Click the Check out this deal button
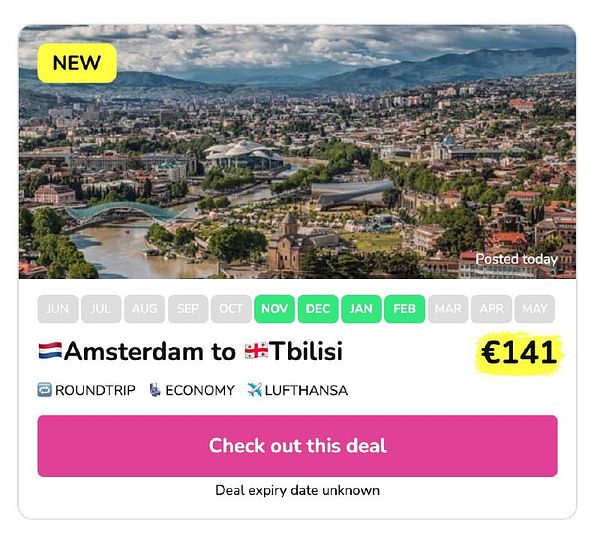The height and width of the screenshot is (546, 600). tap(297, 446)
